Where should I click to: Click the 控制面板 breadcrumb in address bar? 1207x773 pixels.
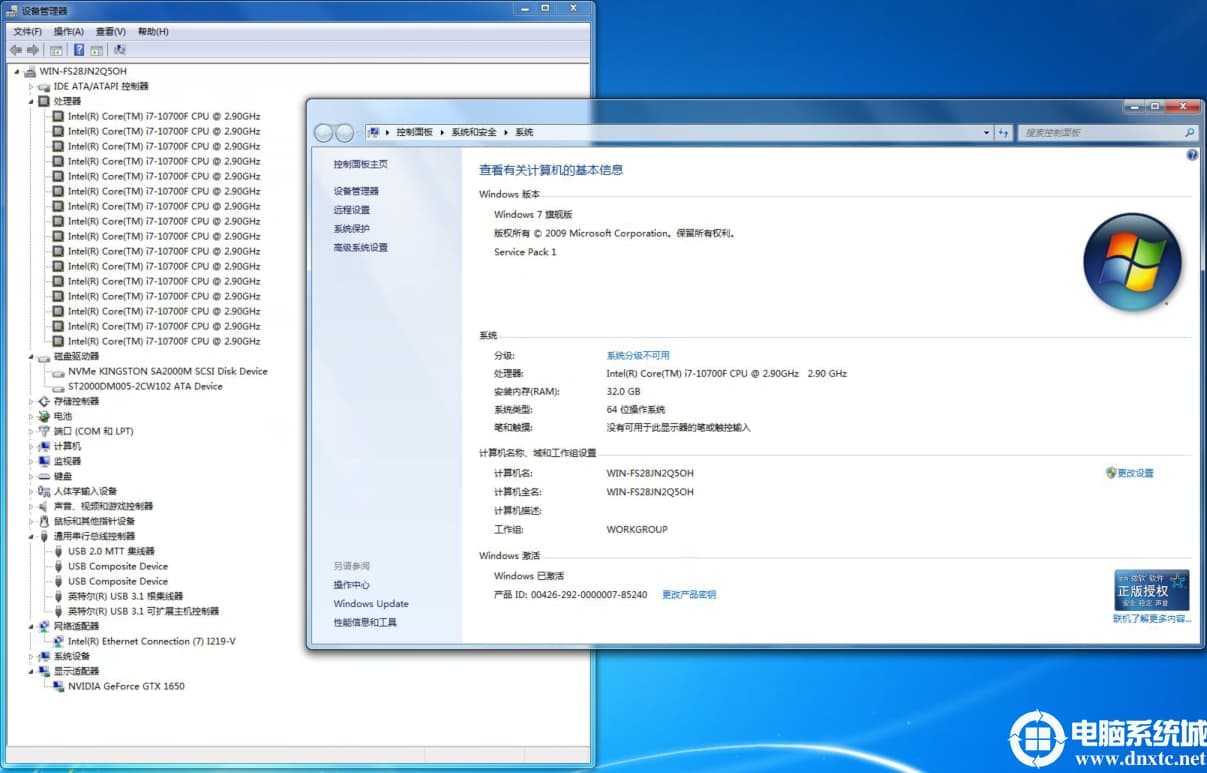pyautogui.click(x=415, y=132)
